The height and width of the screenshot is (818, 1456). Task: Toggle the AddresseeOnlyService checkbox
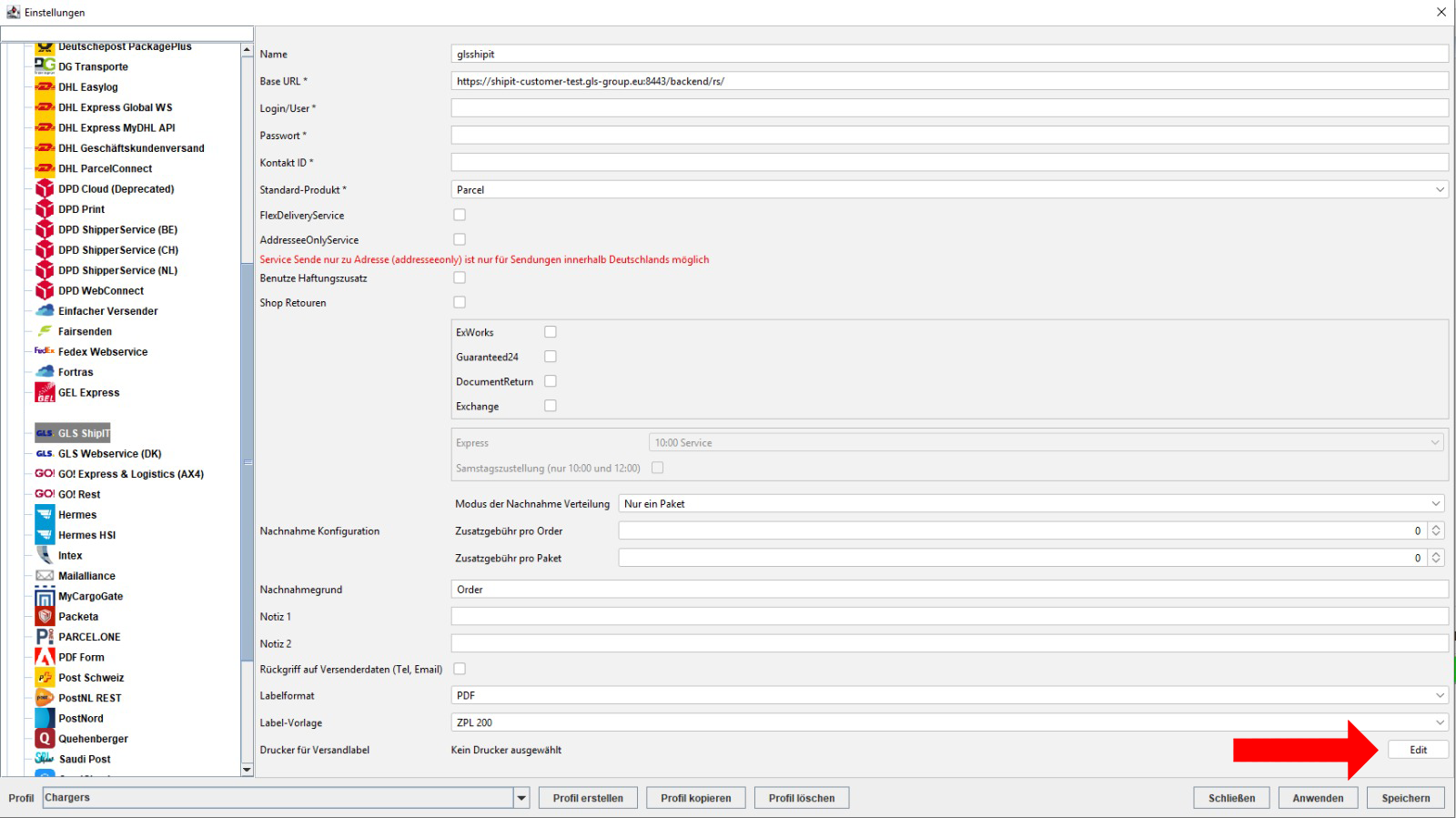(x=460, y=239)
